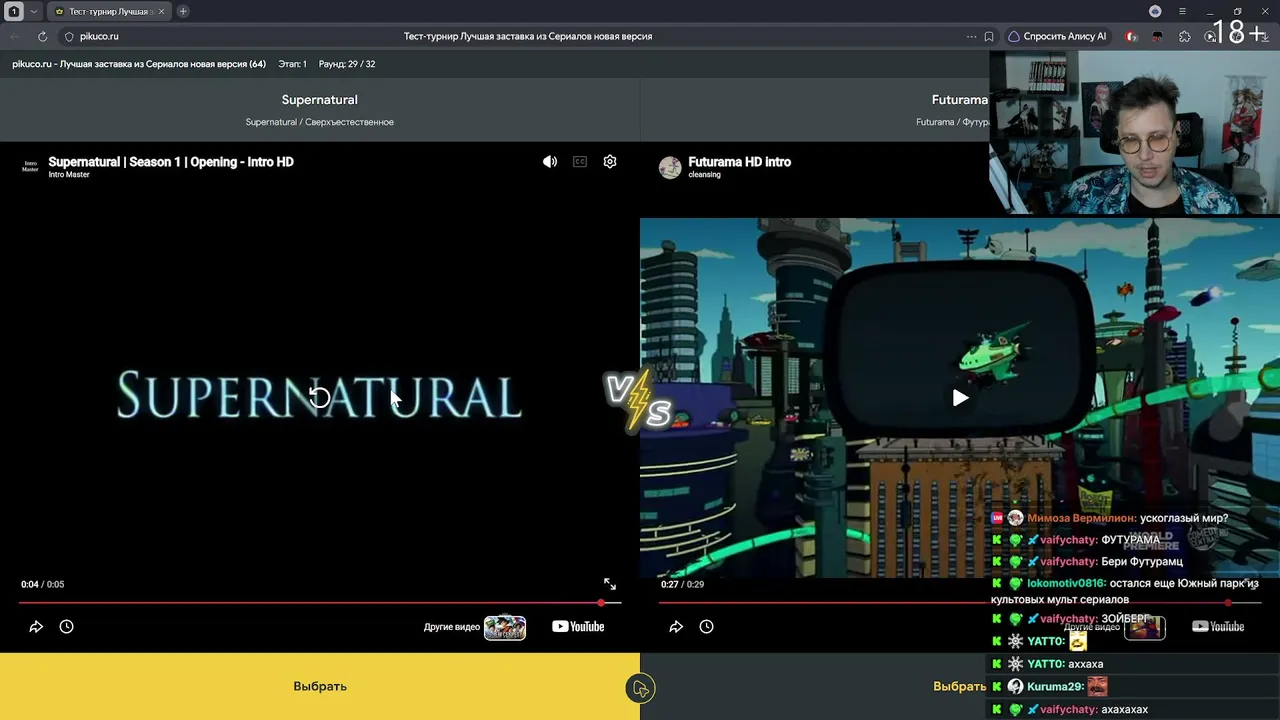This screenshot has width=1280, height=720.
Task: Click the Этап: 1 label
Action: [x=293, y=64]
